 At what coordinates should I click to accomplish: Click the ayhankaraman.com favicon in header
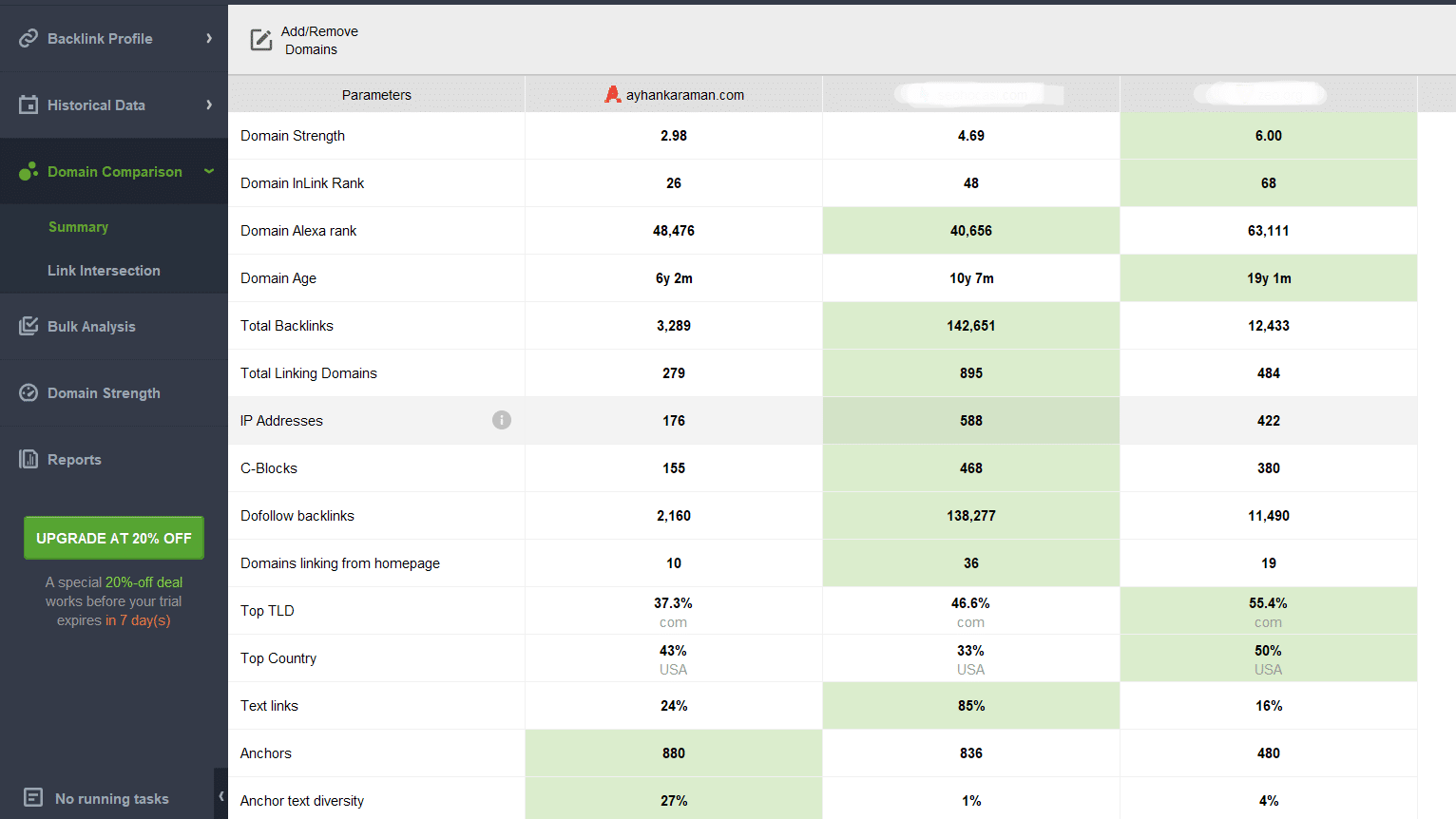click(x=613, y=94)
